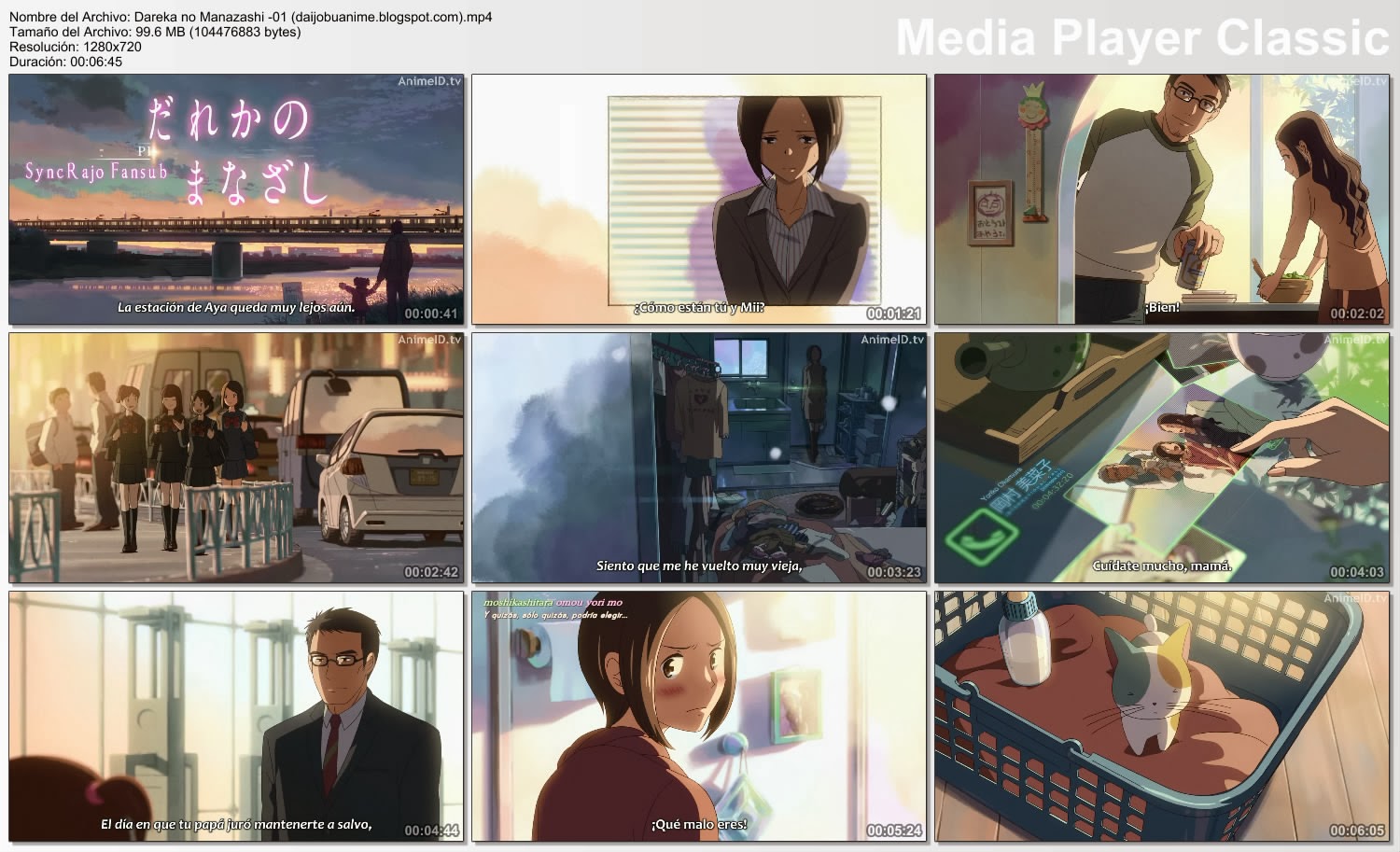Click the Japanese title text in the first thumbnail
Screen dimensions: 1400x852
[240, 150]
